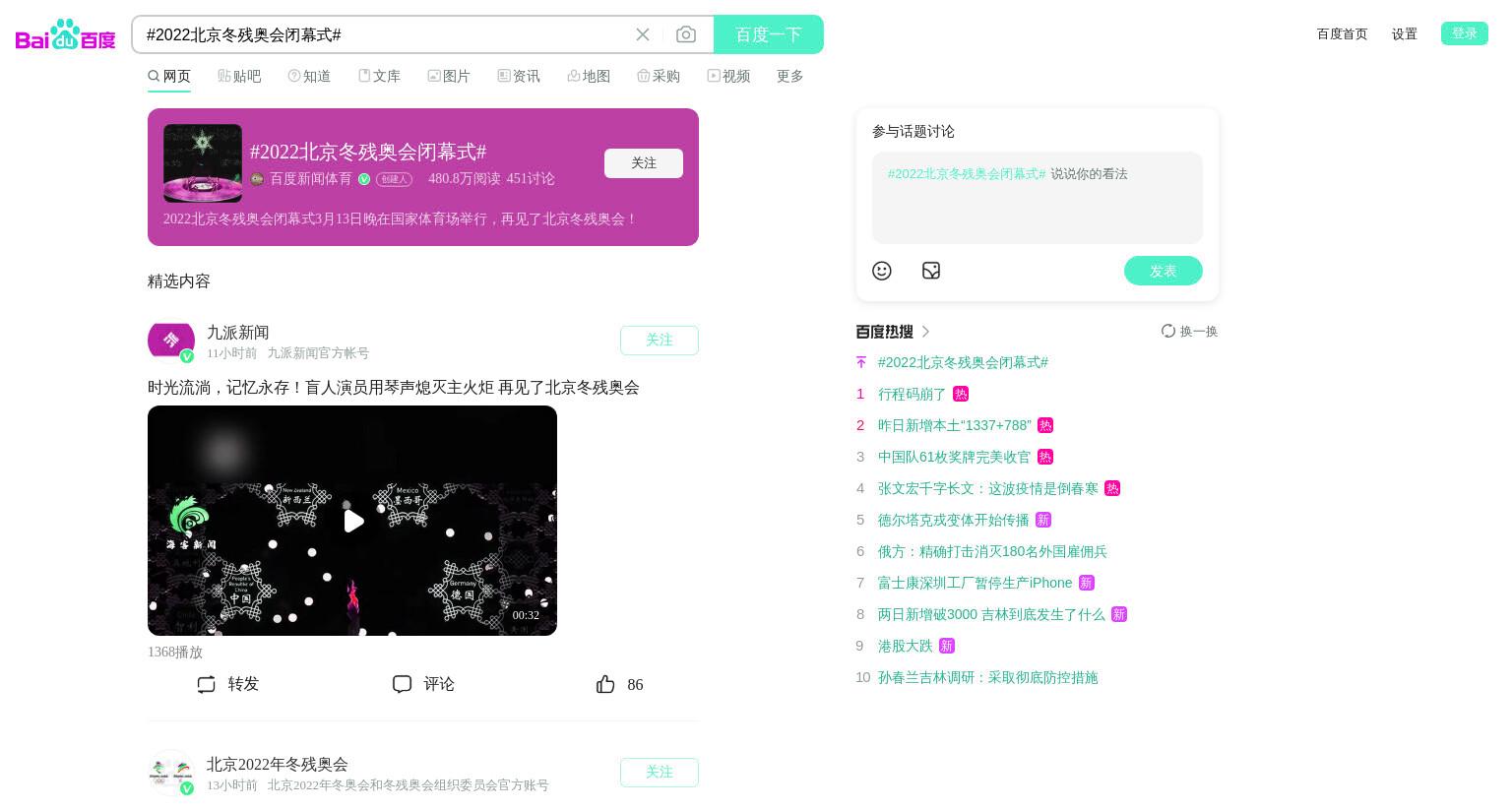Open hot search 张文宏千字长文
This screenshot has width=1512, height=811.
pos(988,488)
